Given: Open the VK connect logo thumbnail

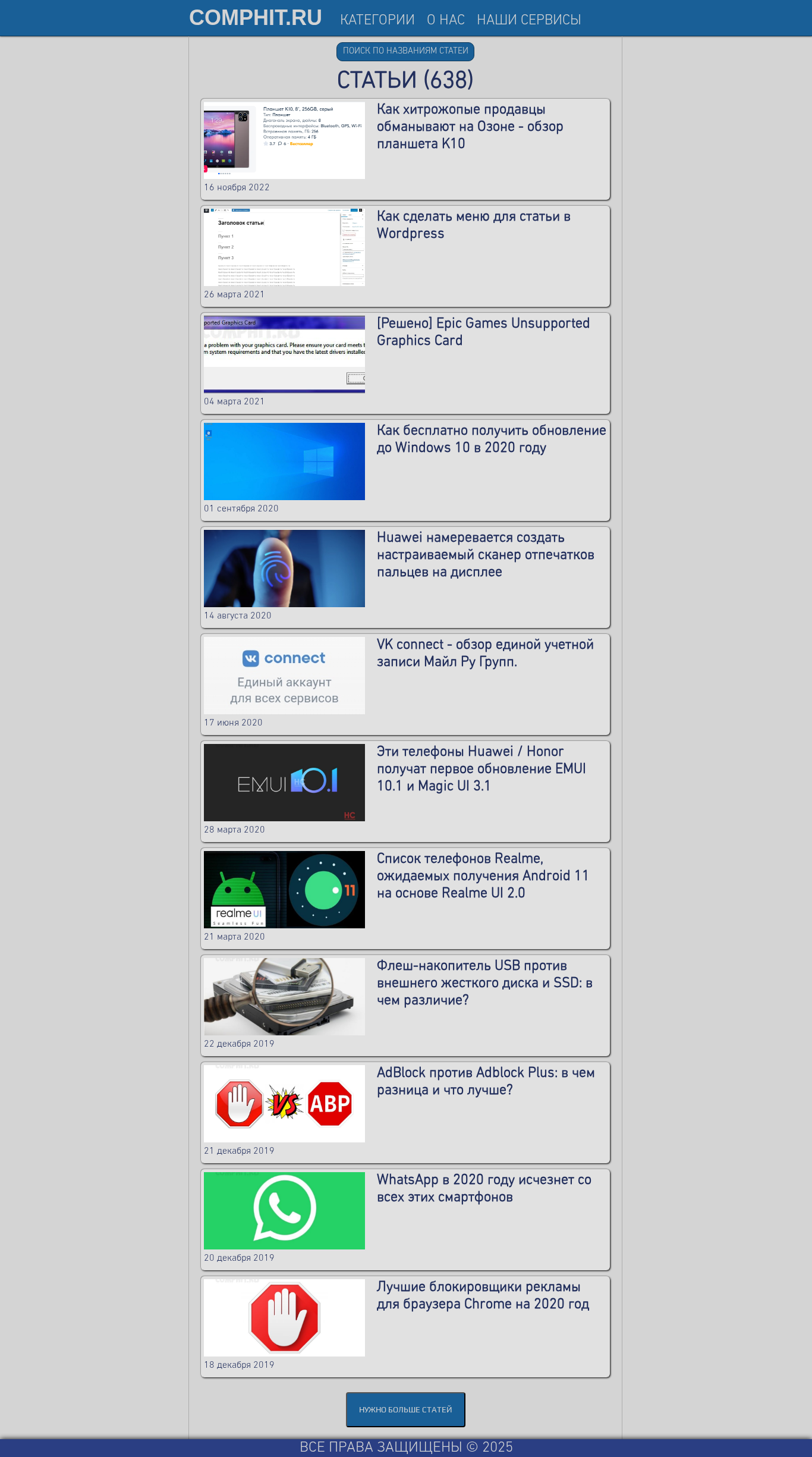Looking at the screenshot, I should [284, 676].
